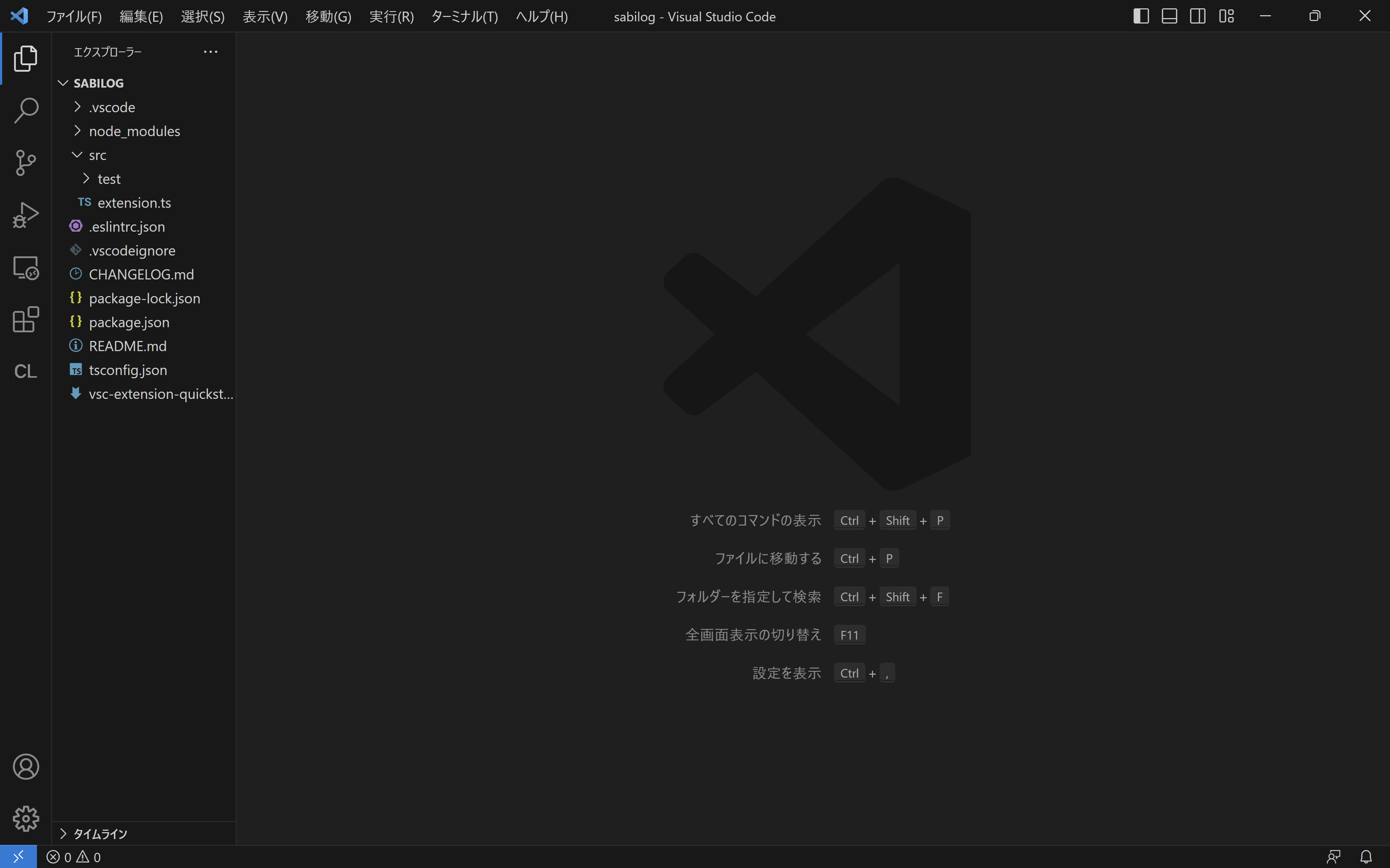Minimize the VS Code window

click(x=1265, y=16)
